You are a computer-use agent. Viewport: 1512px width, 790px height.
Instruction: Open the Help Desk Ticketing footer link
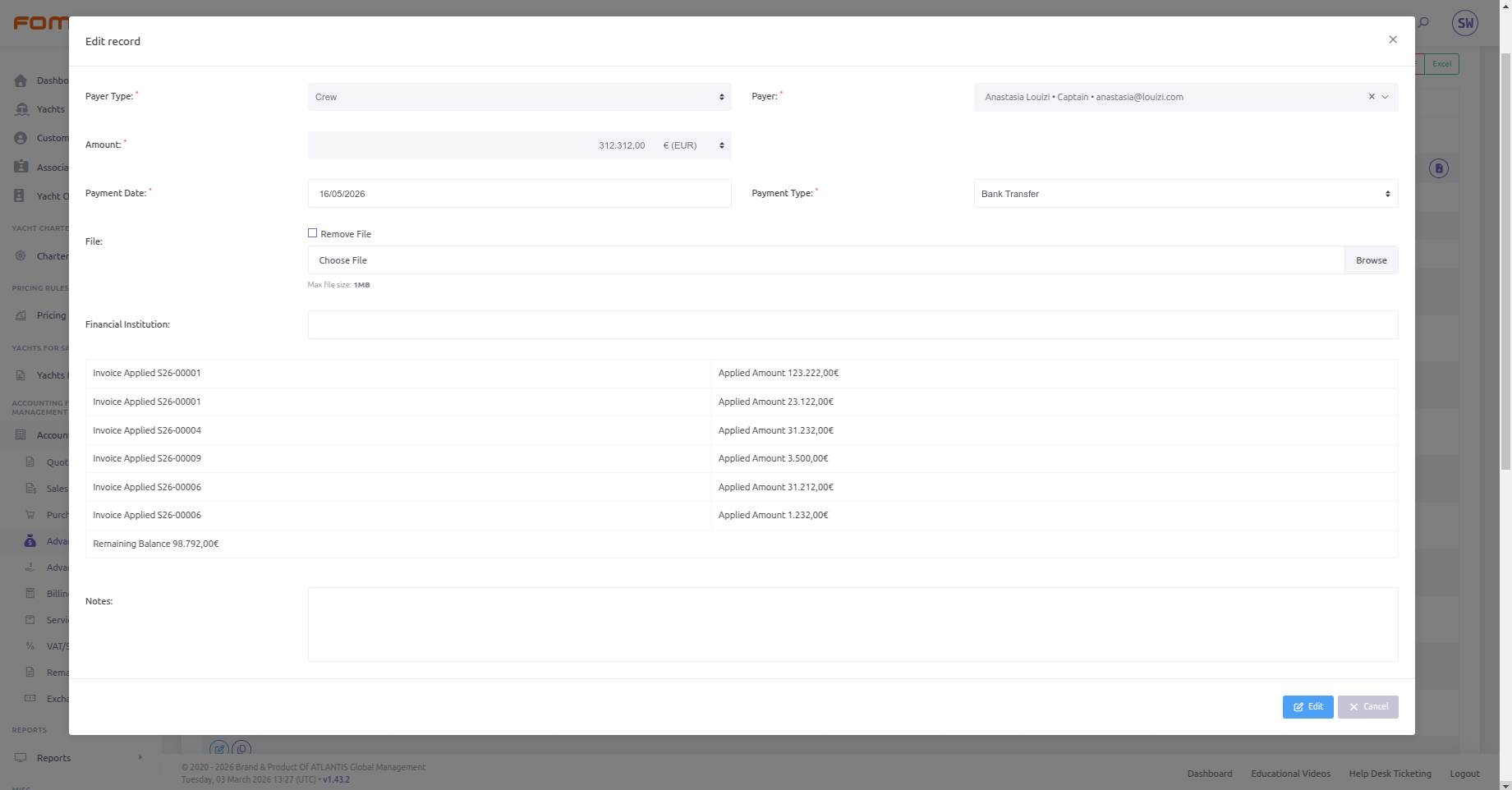pyautogui.click(x=1390, y=774)
